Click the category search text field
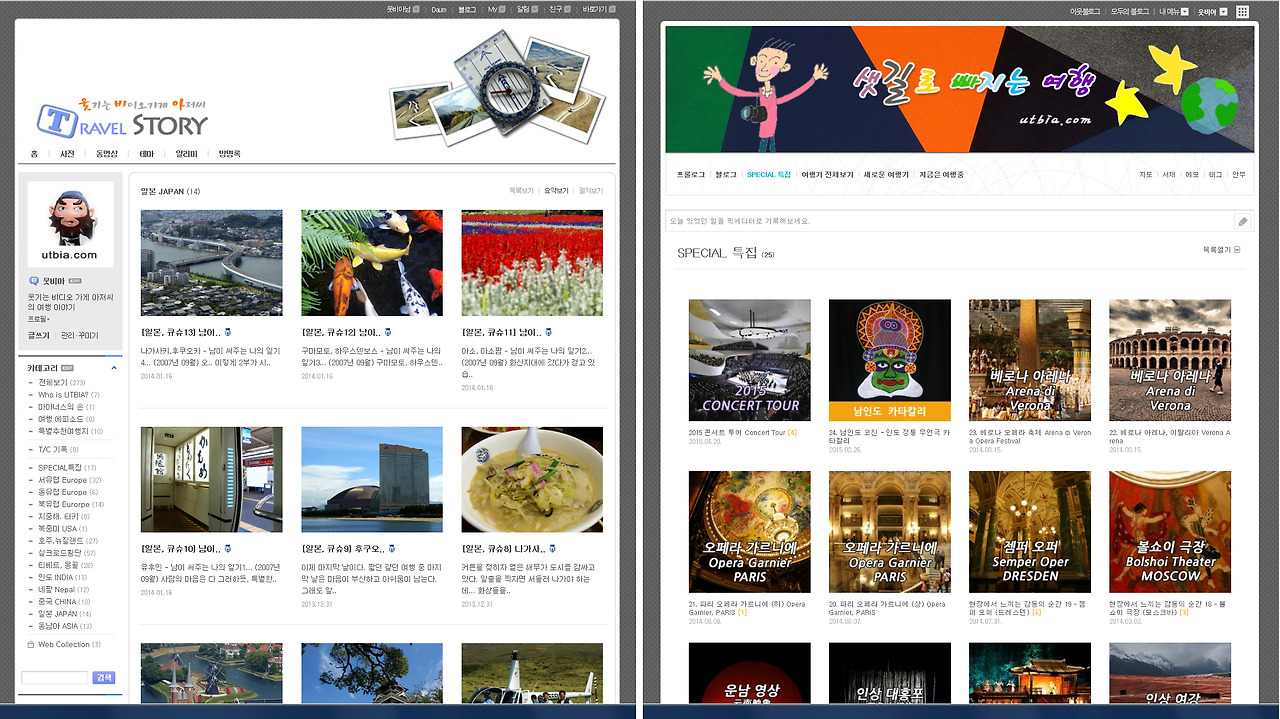Screen dimensions: 1280x719 tap(55, 678)
